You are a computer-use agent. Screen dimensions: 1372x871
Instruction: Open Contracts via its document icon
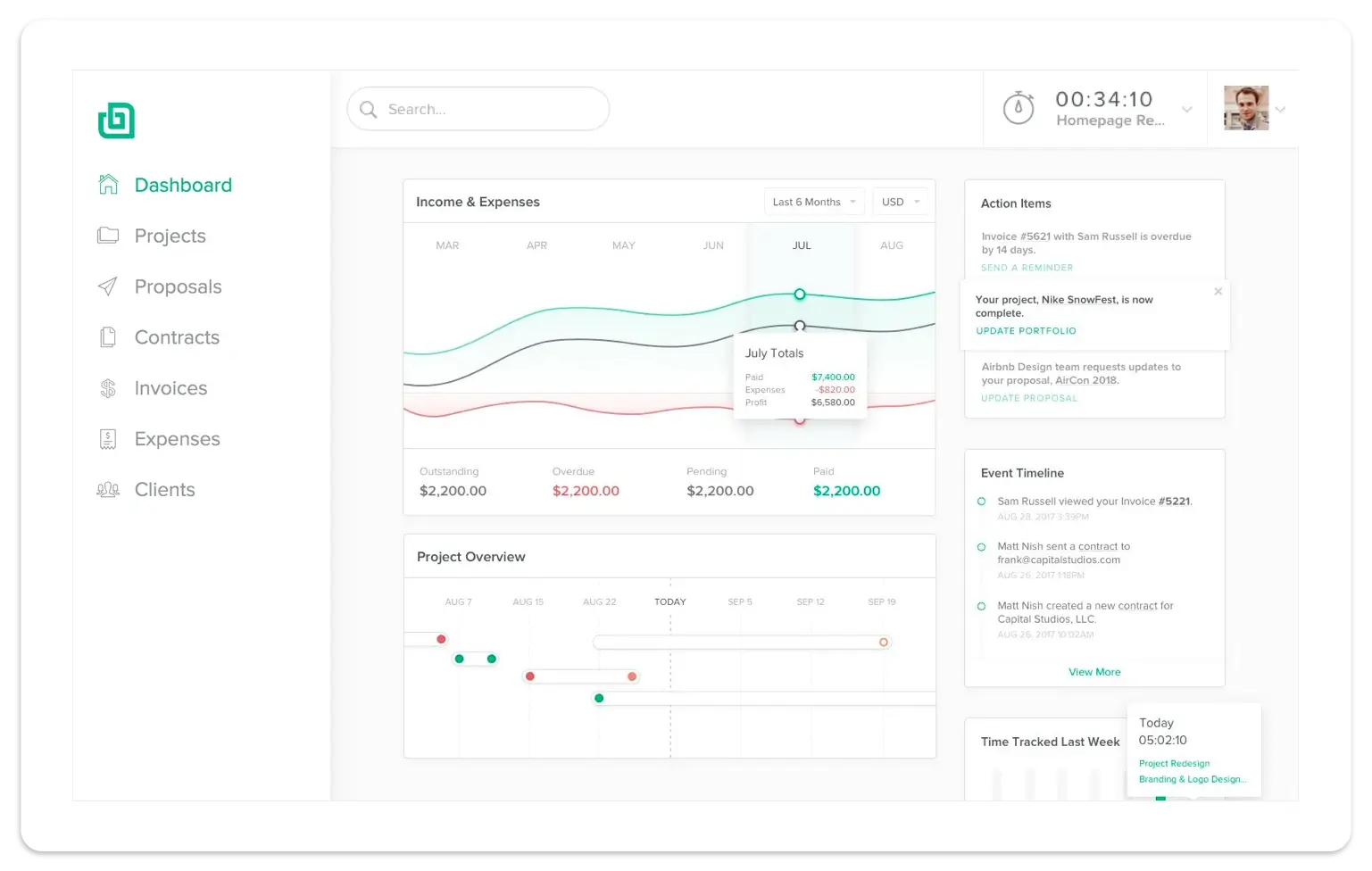click(108, 336)
